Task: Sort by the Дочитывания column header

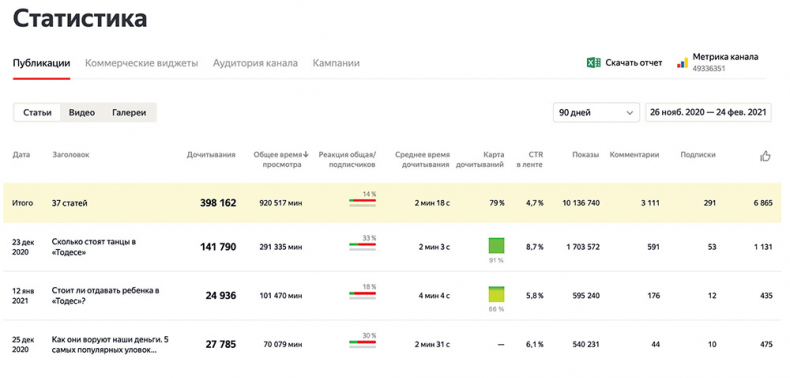Action: [x=211, y=155]
